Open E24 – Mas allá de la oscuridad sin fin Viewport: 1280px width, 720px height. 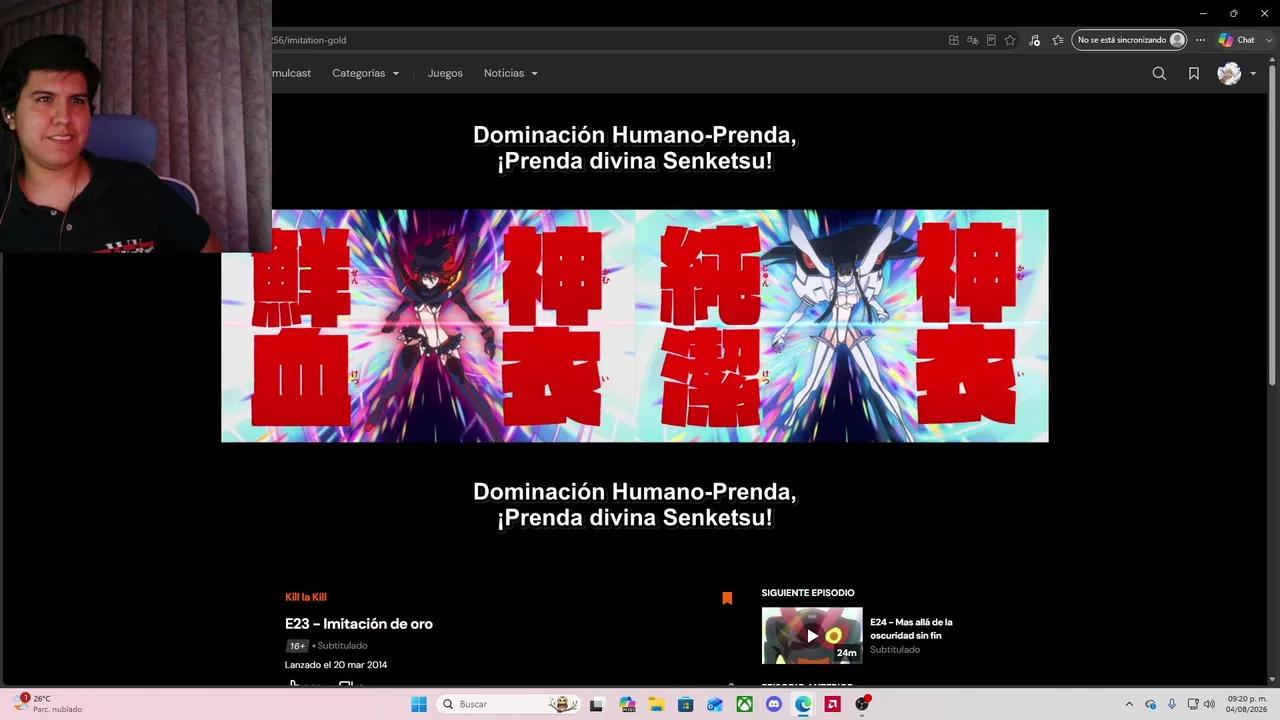[x=911, y=629]
